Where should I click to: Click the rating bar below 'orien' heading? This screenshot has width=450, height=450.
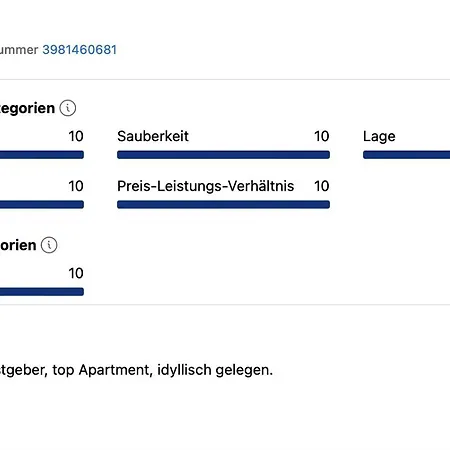point(42,292)
